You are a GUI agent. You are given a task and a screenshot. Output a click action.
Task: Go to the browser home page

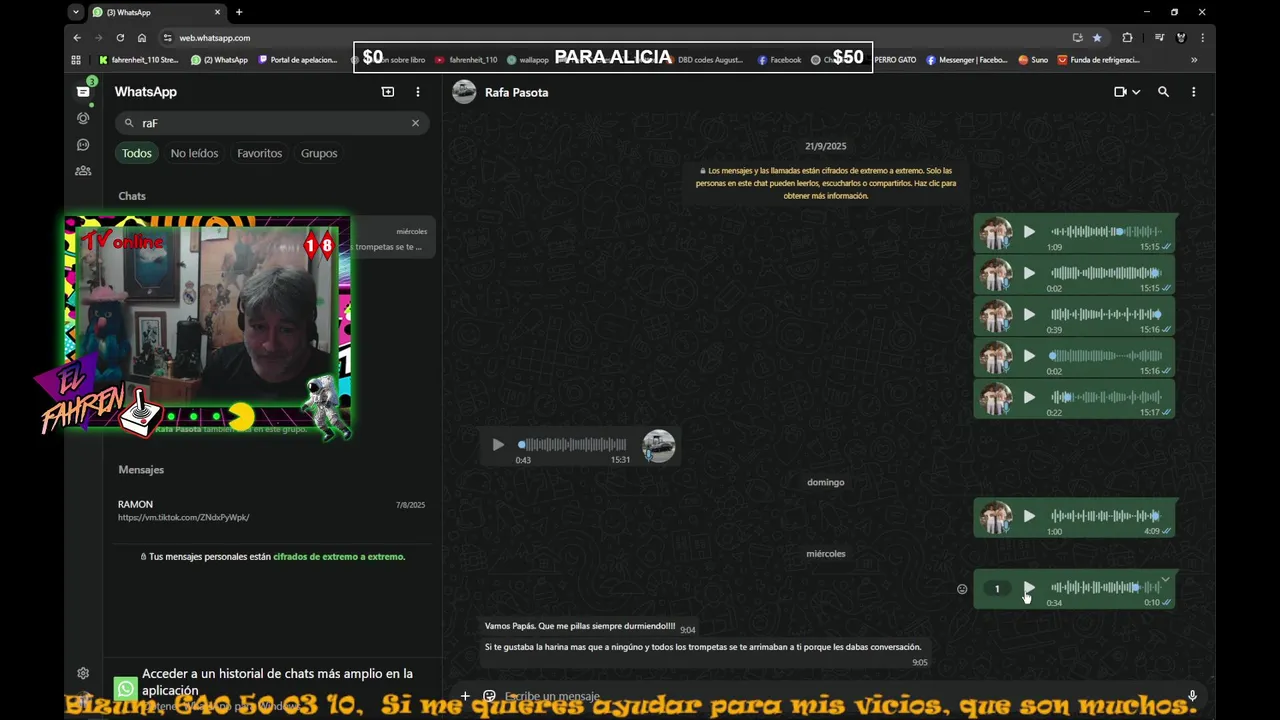click(142, 38)
